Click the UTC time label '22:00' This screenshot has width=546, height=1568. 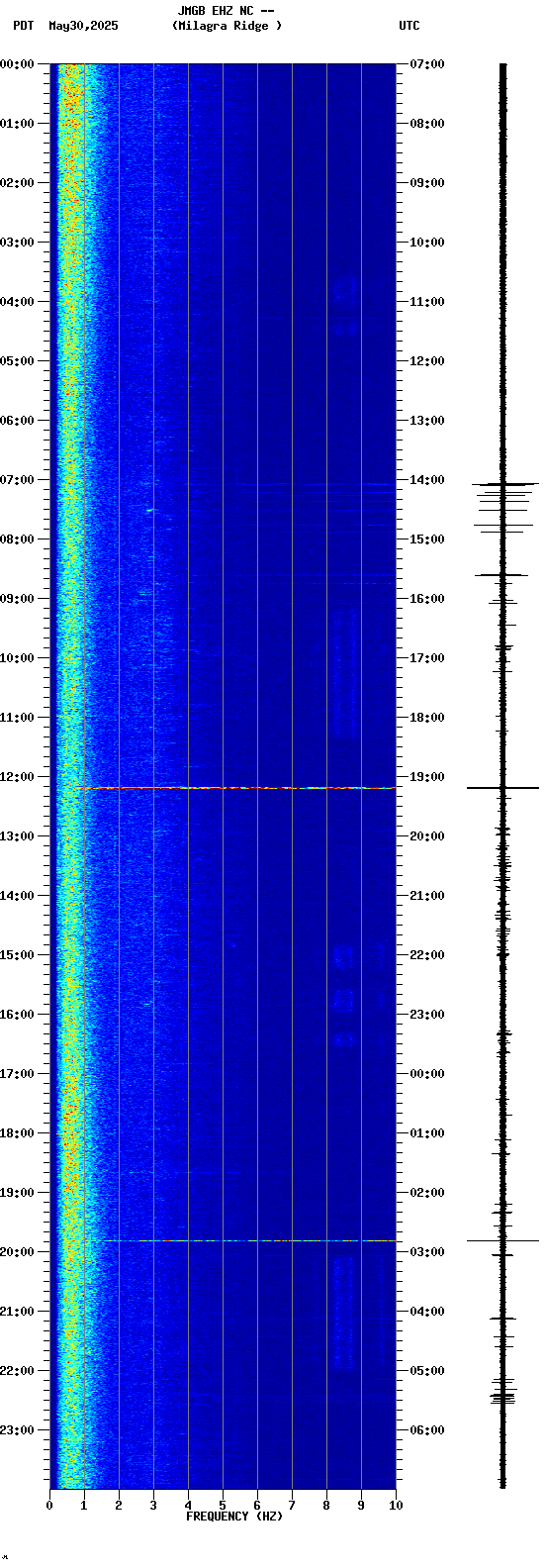(x=427, y=955)
